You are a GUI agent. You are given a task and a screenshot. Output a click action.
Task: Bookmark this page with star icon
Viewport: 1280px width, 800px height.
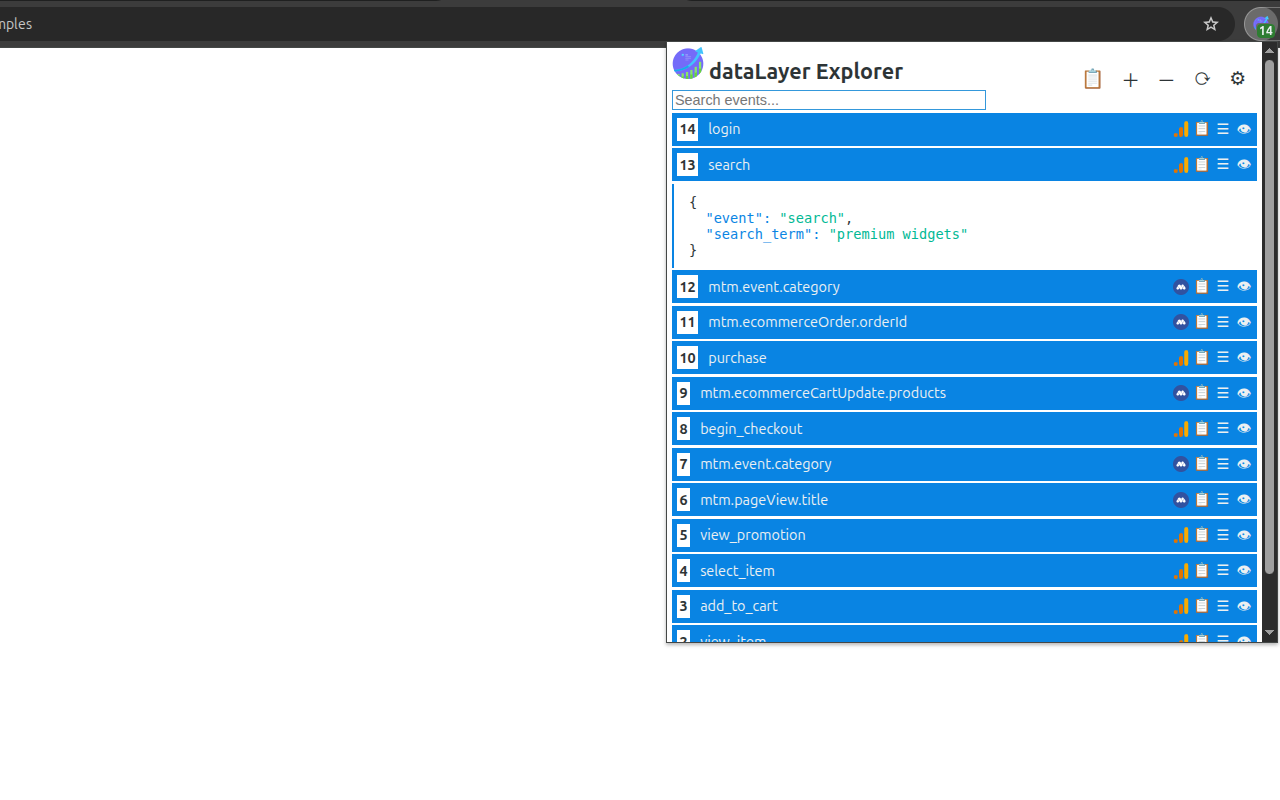coord(1211,24)
